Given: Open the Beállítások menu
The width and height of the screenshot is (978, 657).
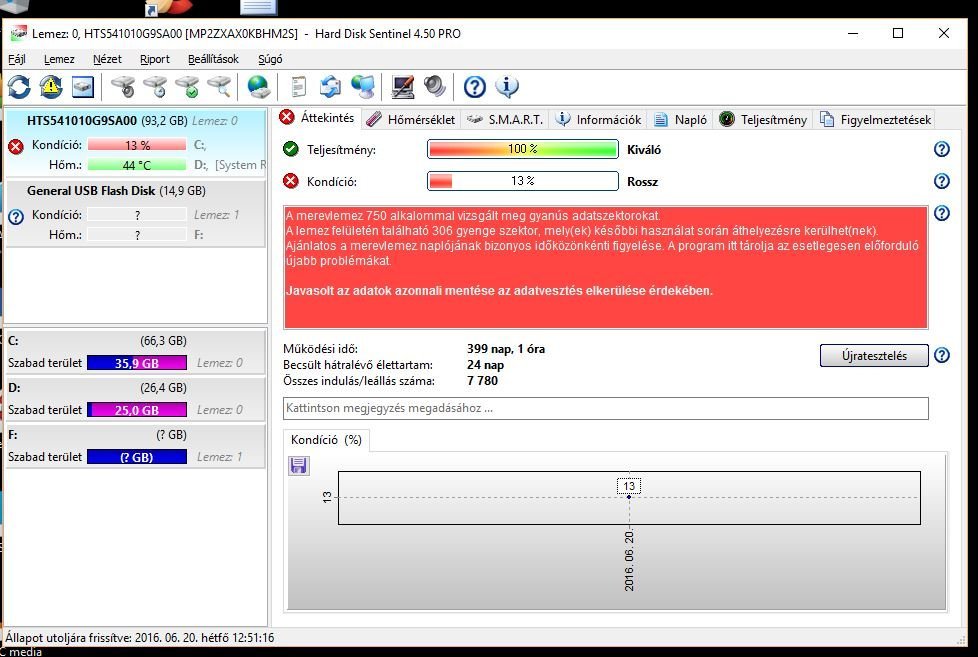Looking at the screenshot, I should point(213,59).
